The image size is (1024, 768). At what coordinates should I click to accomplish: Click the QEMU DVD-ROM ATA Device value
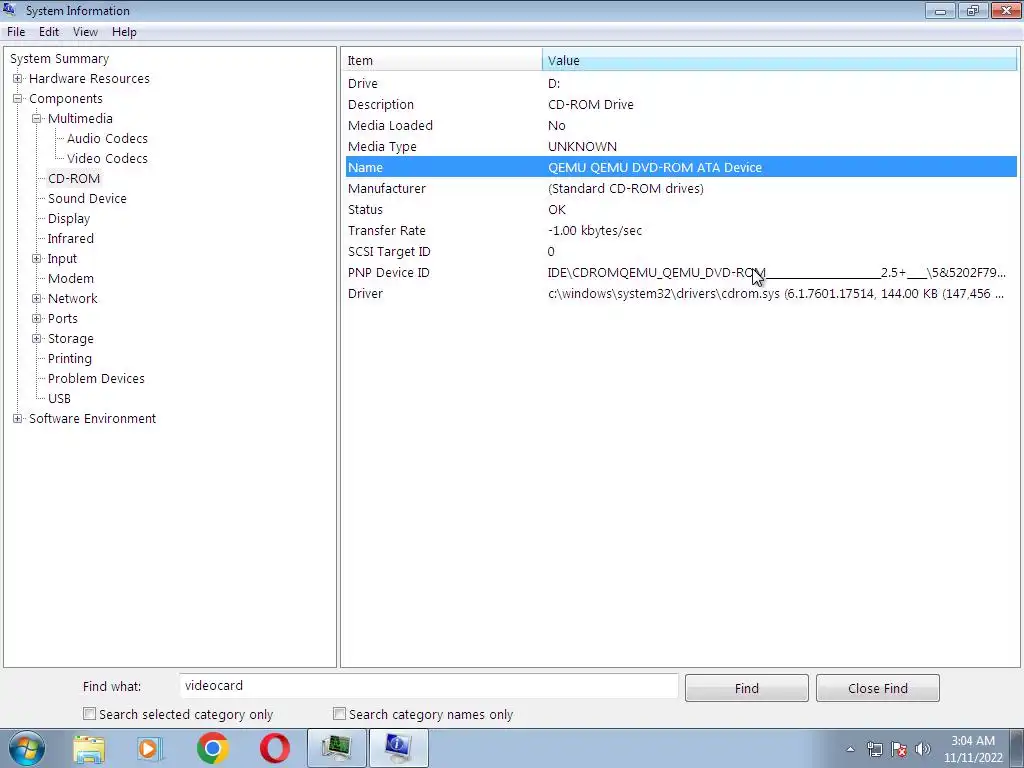(x=654, y=167)
